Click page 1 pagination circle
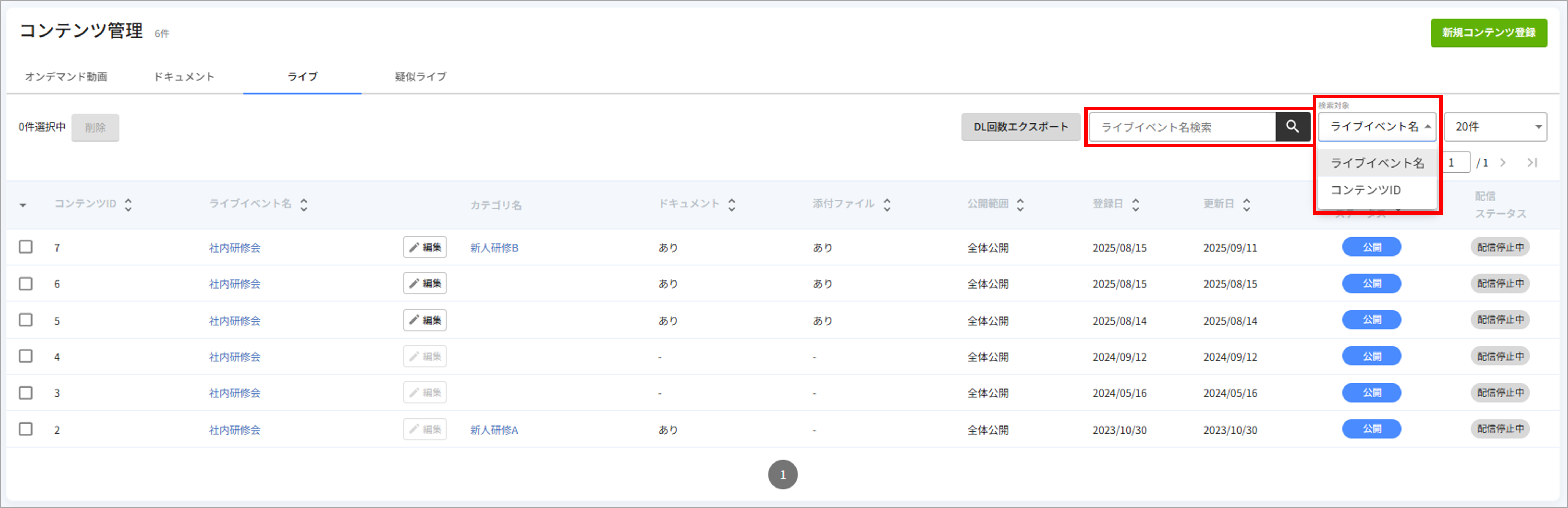Image resolution: width=1568 pixels, height=508 pixels. (x=783, y=474)
